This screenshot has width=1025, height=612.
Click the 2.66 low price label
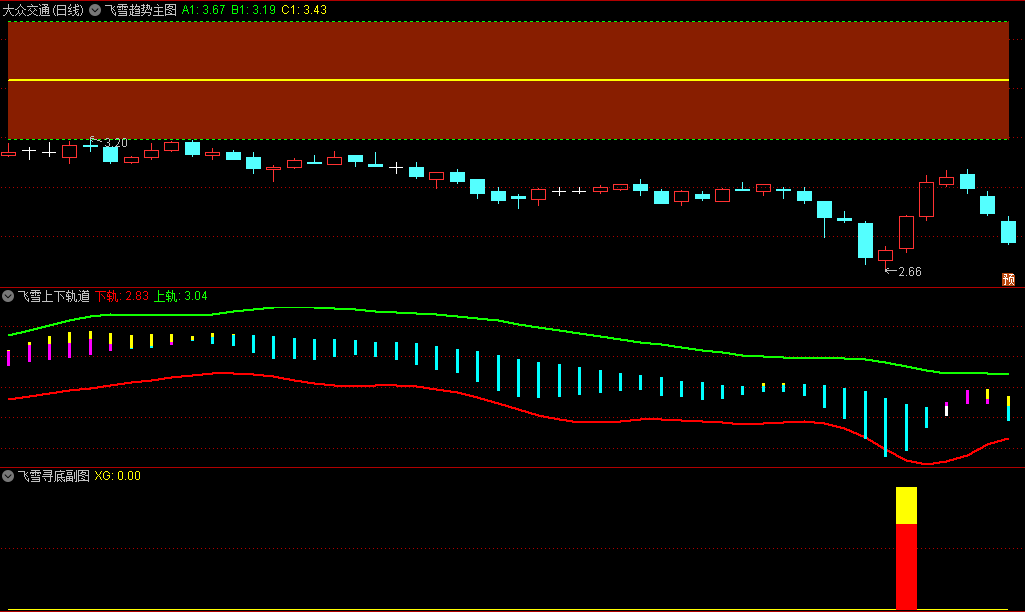(x=909, y=271)
